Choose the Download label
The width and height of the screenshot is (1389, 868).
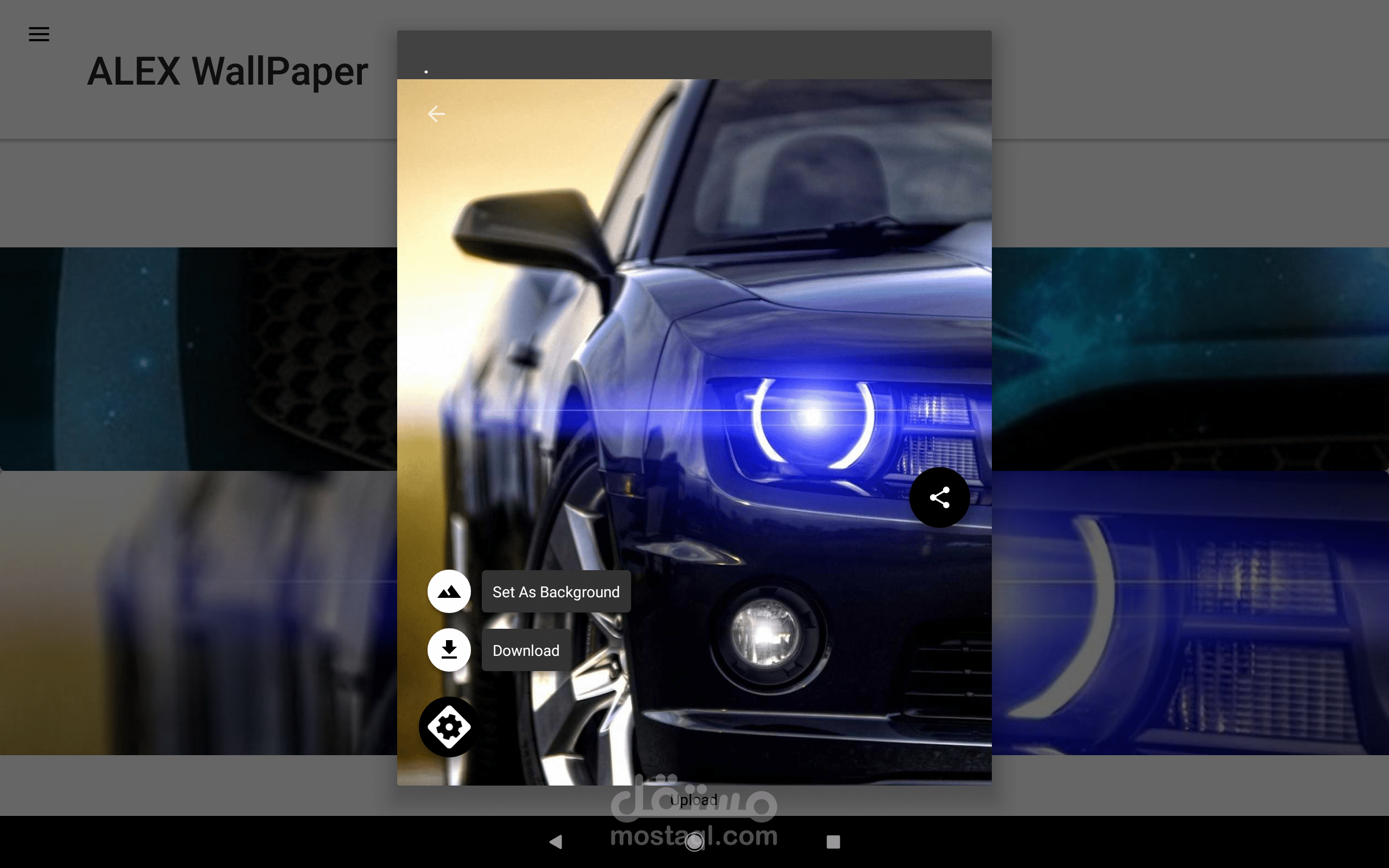[526, 650]
